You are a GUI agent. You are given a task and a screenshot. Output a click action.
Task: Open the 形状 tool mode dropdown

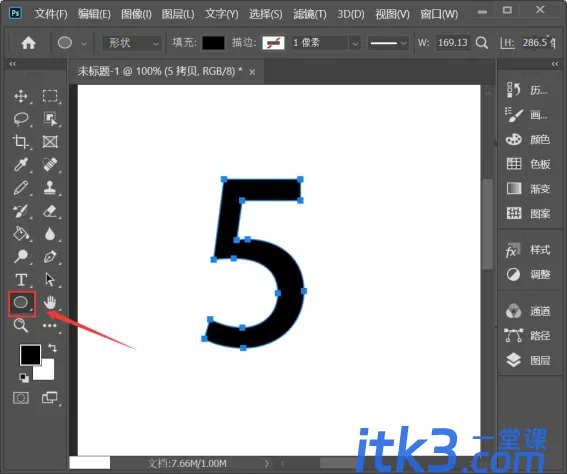131,43
